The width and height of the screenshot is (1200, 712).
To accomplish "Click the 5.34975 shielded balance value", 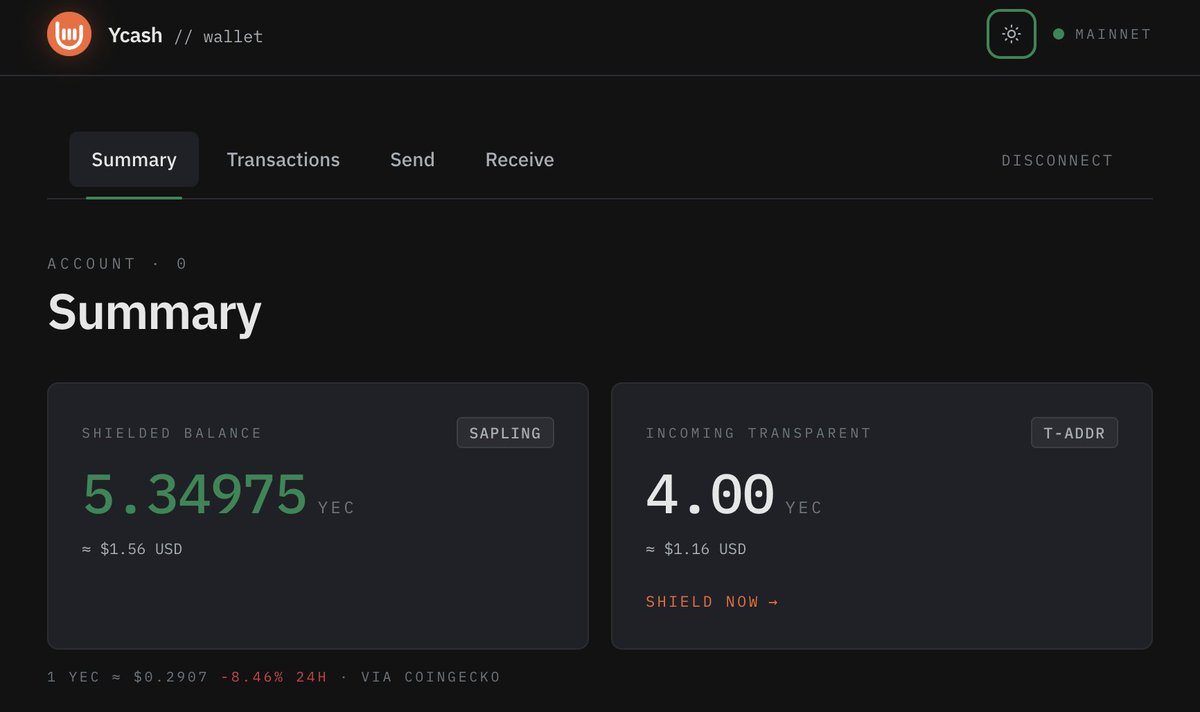I will [195, 494].
